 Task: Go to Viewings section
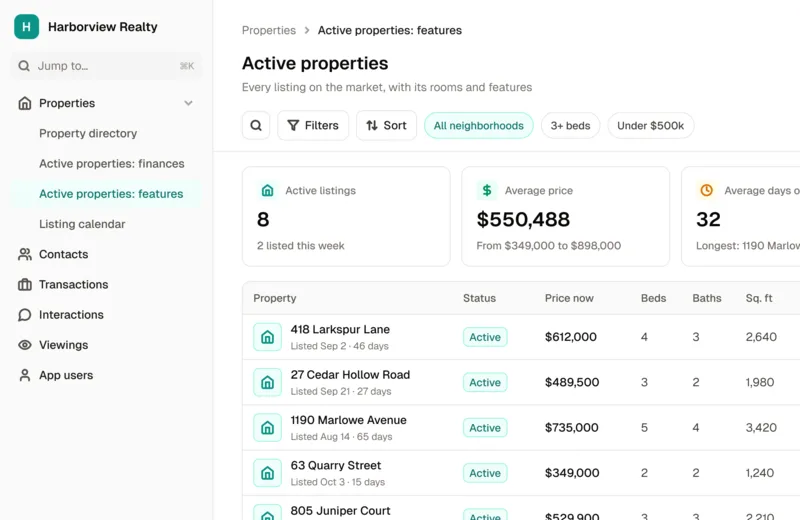click(x=106, y=345)
